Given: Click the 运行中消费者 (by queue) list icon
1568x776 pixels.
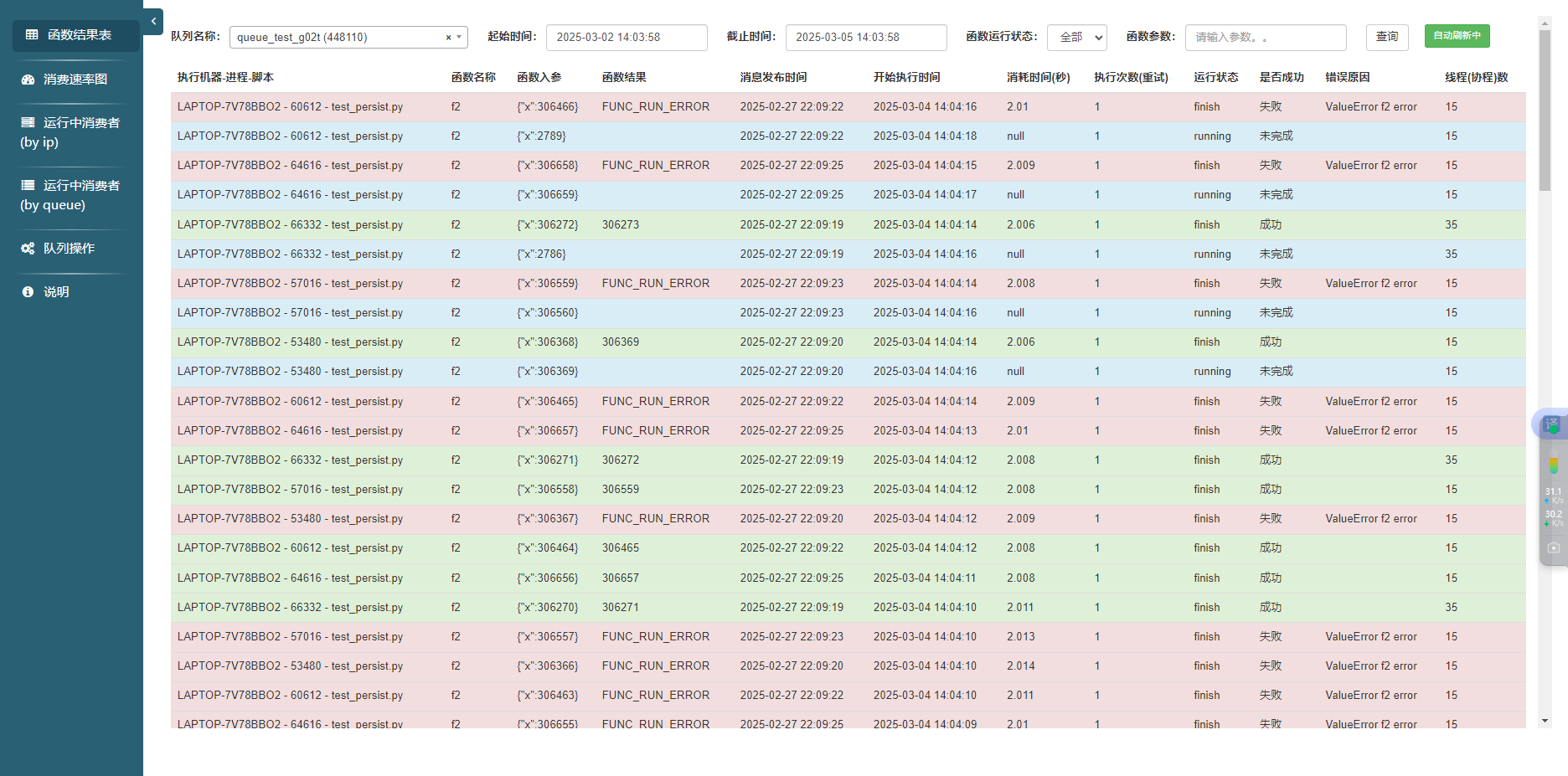Looking at the screenshot, I should tap(28, 185).
